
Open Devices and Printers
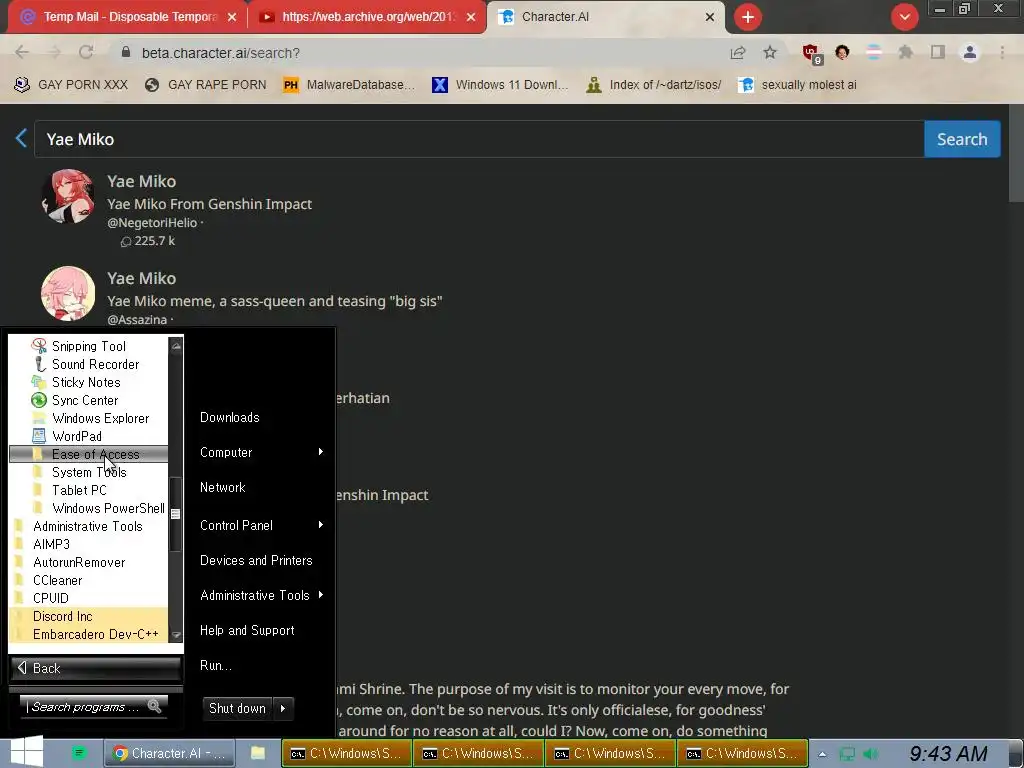(256, 560)
